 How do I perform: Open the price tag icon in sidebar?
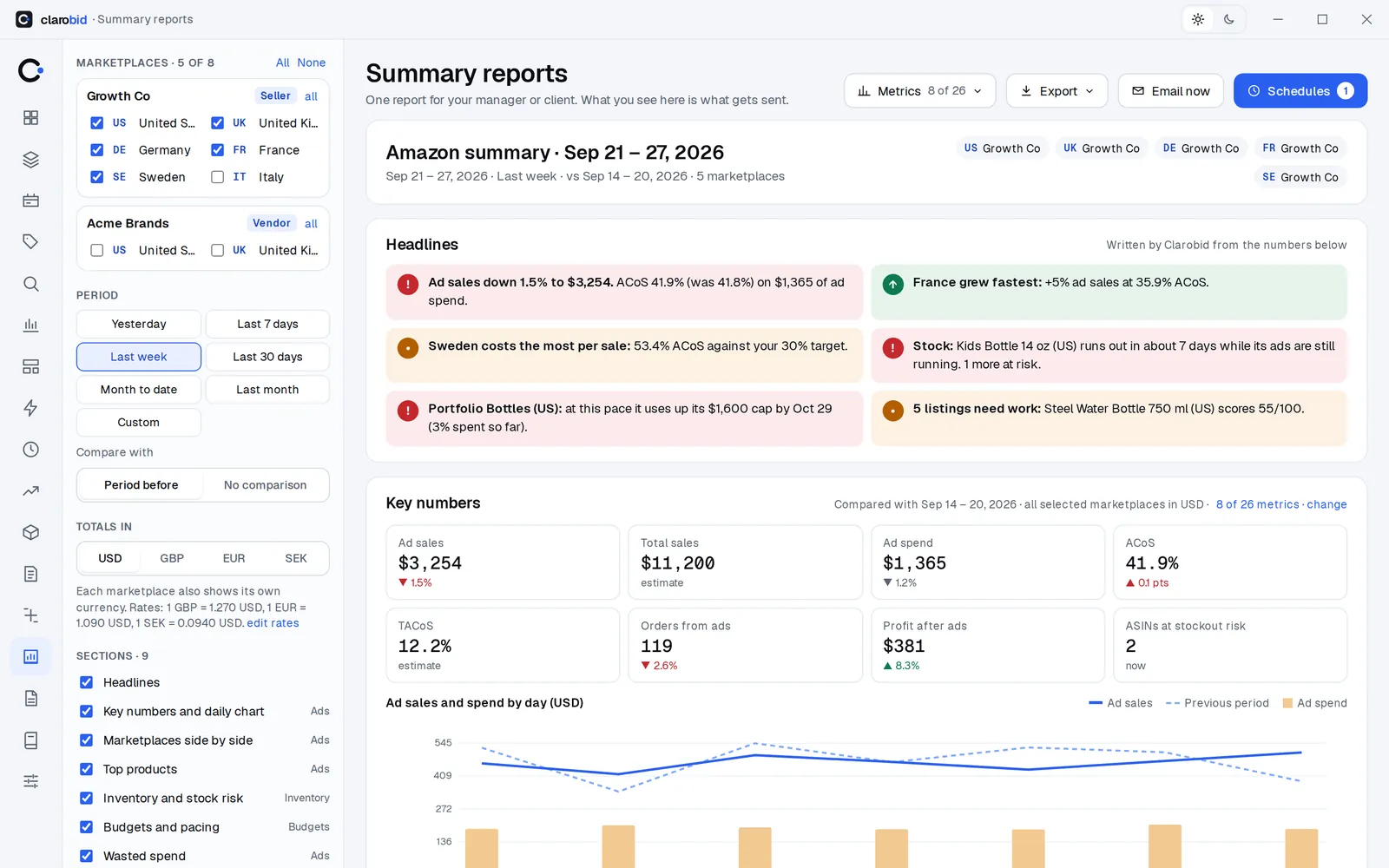[31, 242]
